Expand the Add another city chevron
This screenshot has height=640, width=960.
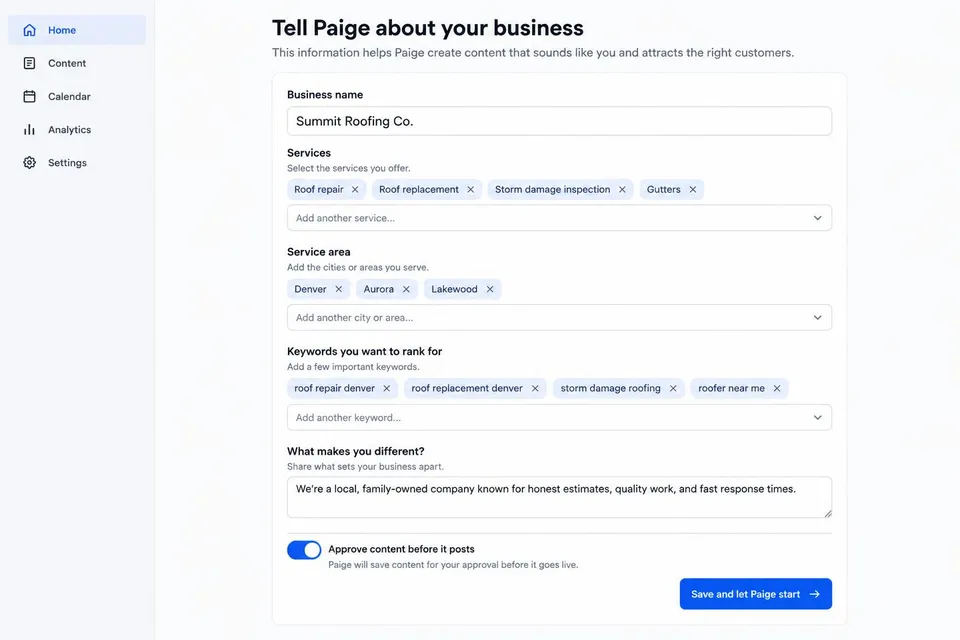[x=817, y=317]
